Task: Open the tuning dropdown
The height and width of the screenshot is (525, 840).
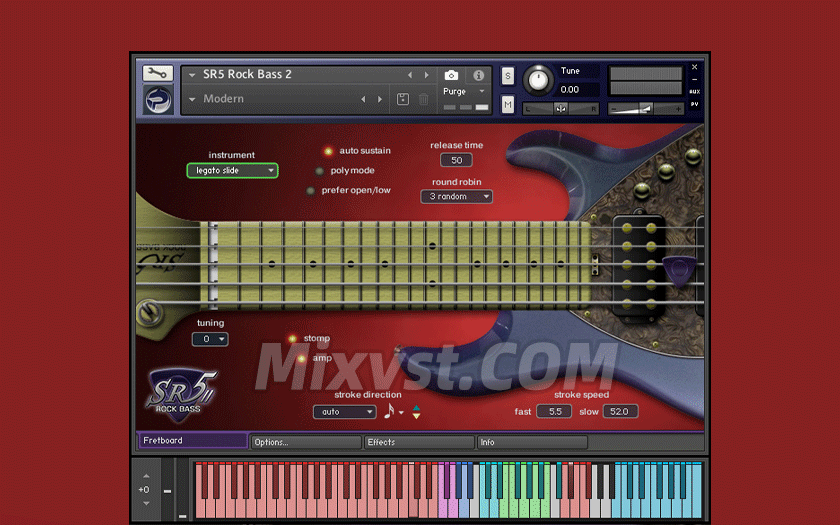Action: point(210,340)
